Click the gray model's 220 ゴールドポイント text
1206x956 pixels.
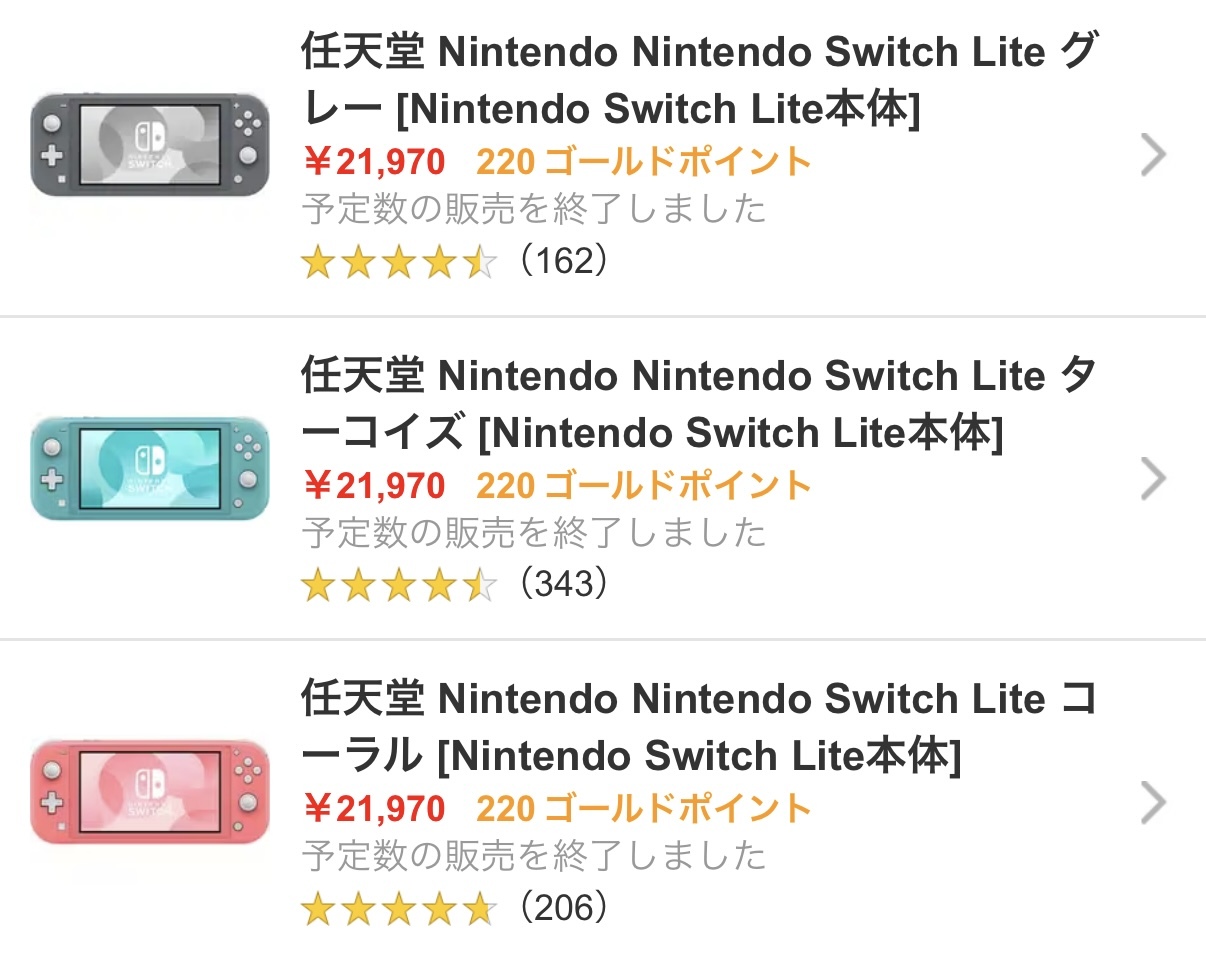(643, 161)
